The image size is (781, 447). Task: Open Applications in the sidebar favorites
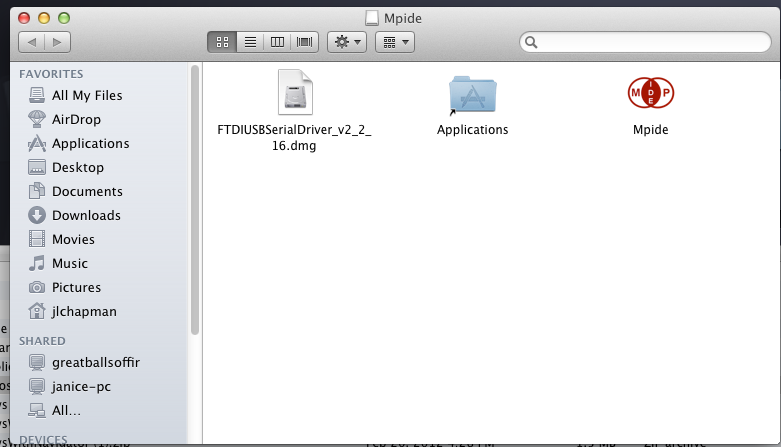coord(90,143)
